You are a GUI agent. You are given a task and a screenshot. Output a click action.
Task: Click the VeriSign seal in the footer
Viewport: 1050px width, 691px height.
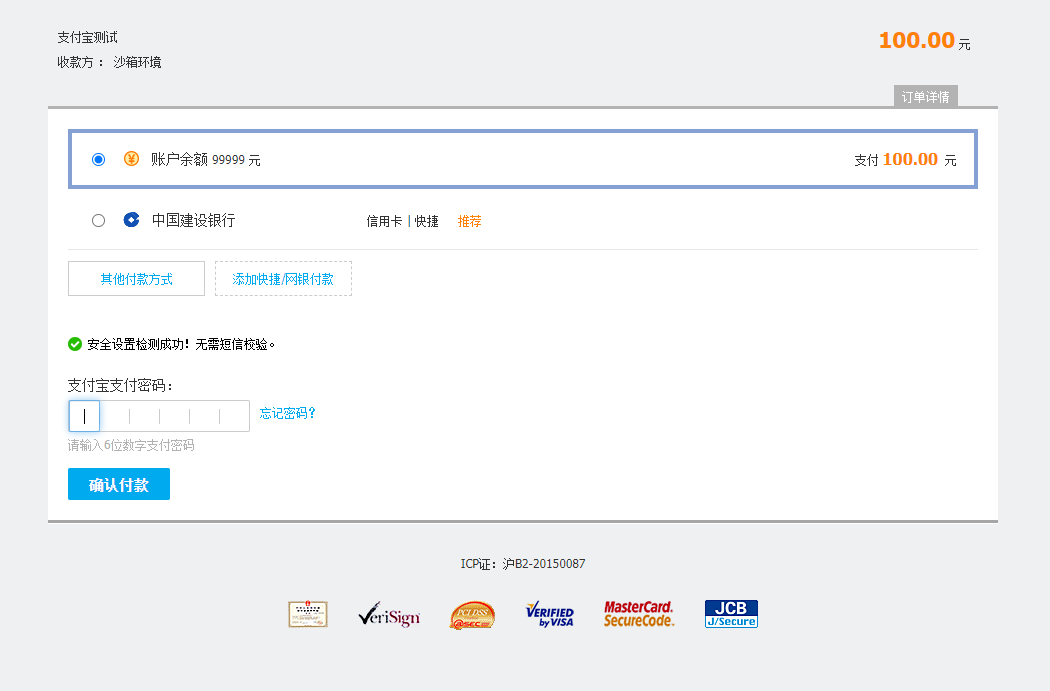point(389,614)
